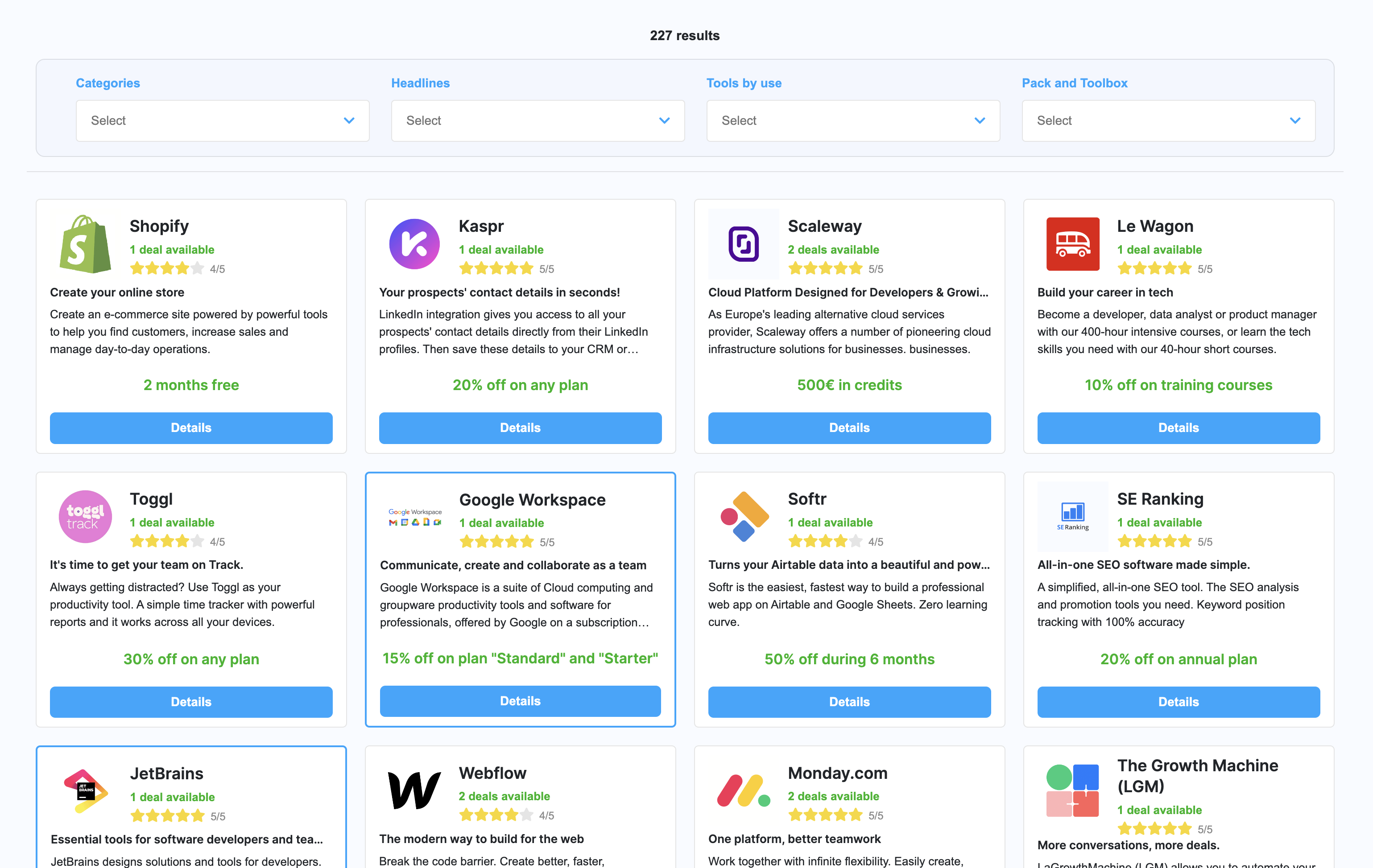Click the SE Ranking logo icon

pyautogui.click(x=1071, y=515)
